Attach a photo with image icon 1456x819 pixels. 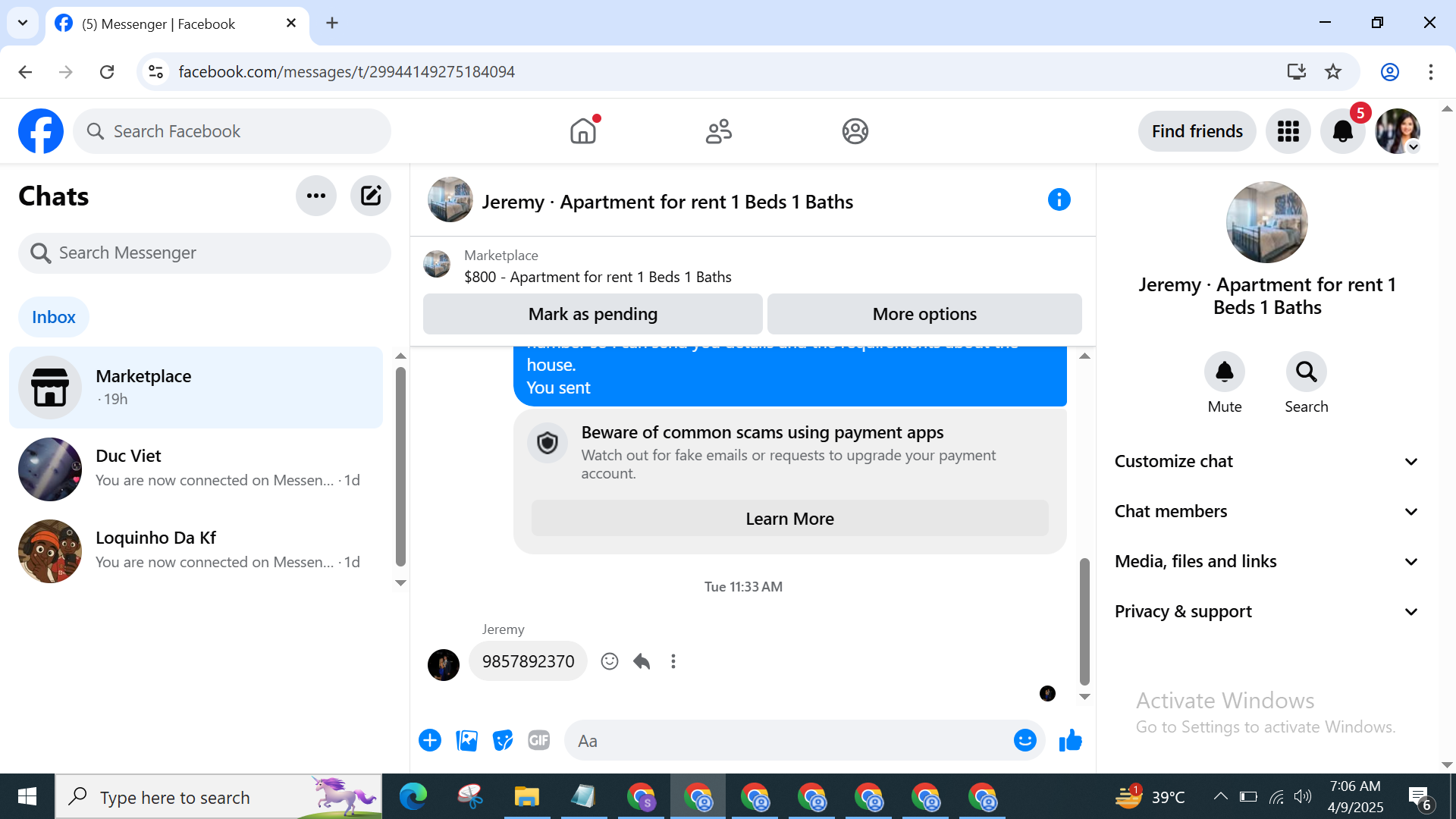466,740
